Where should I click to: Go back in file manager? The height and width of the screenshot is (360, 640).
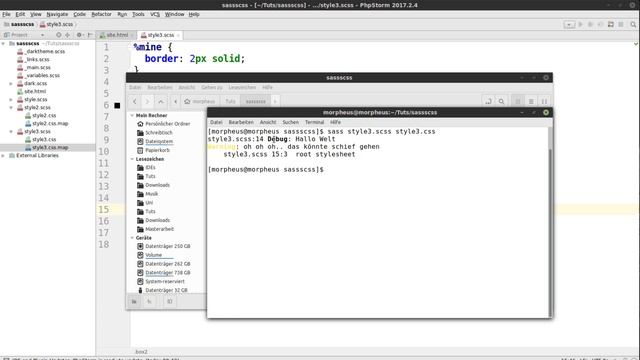tap(134, 101)
